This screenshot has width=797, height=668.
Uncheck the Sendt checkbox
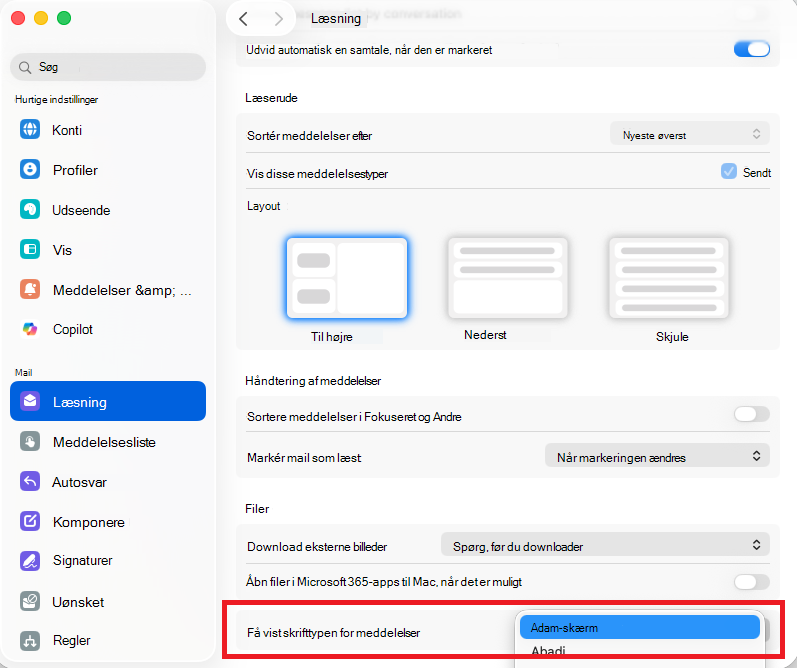pos(728,171)
